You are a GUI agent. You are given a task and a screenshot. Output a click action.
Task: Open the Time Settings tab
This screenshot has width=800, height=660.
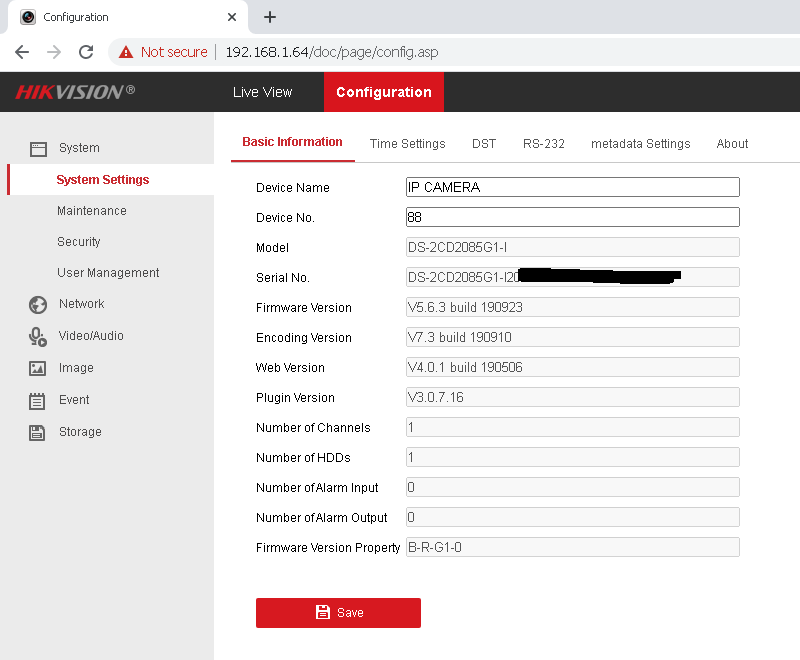407,144
